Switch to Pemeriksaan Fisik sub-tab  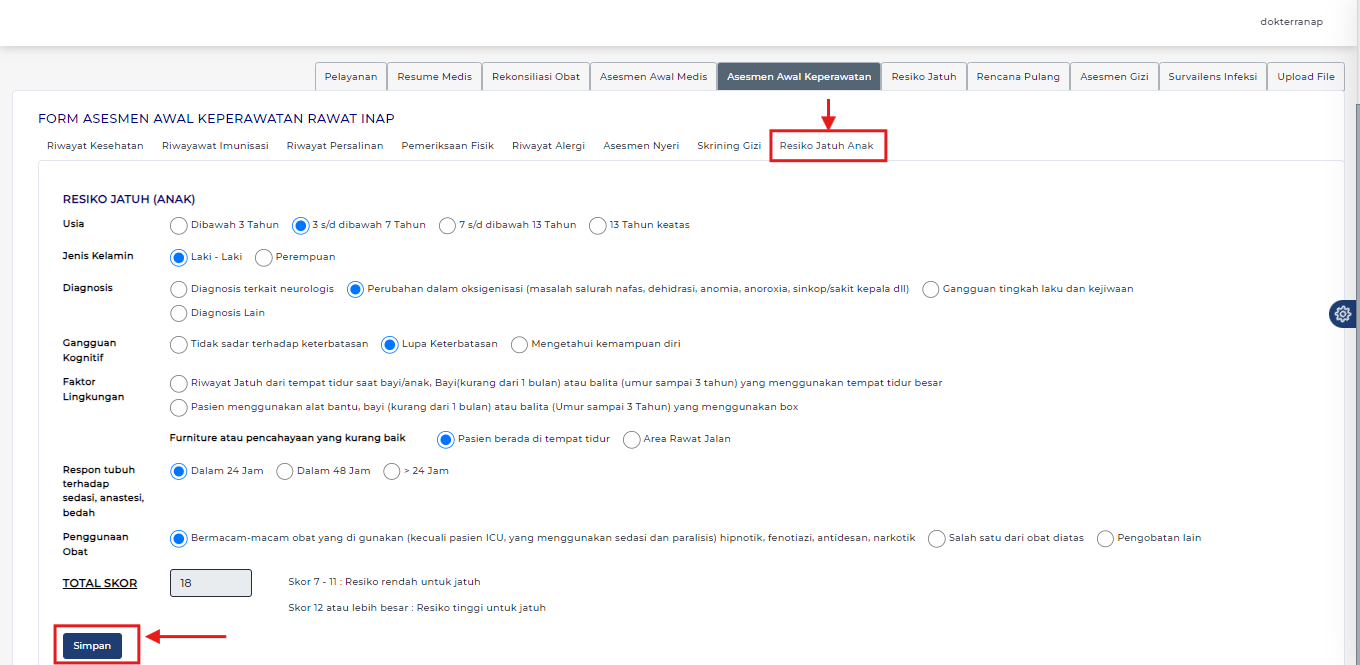point(447,146)
